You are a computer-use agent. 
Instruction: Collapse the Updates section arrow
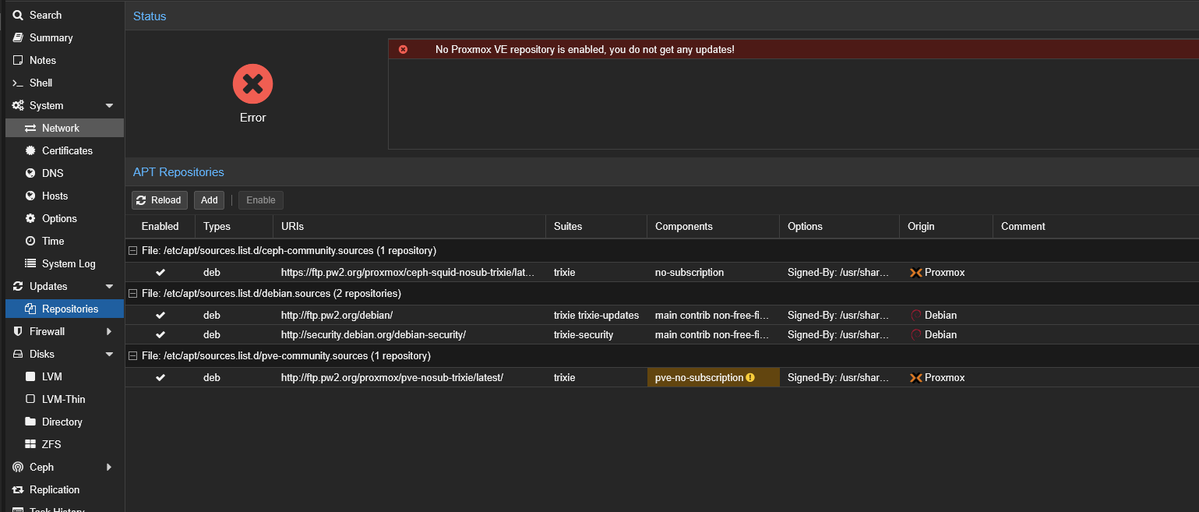pyautogui.click(x=109, y=287)
